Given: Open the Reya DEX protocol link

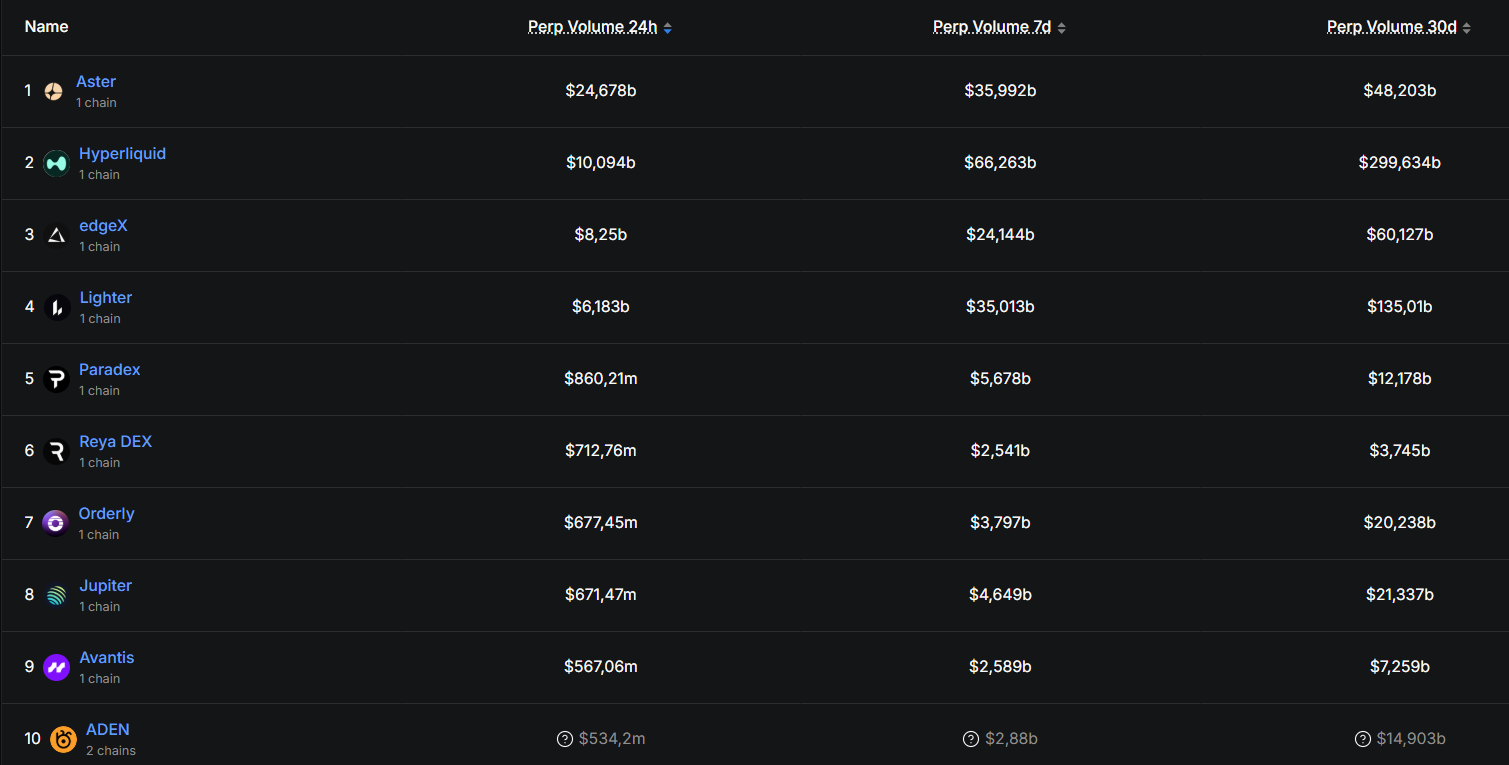Looking at the screenshot, I should 115,442.
